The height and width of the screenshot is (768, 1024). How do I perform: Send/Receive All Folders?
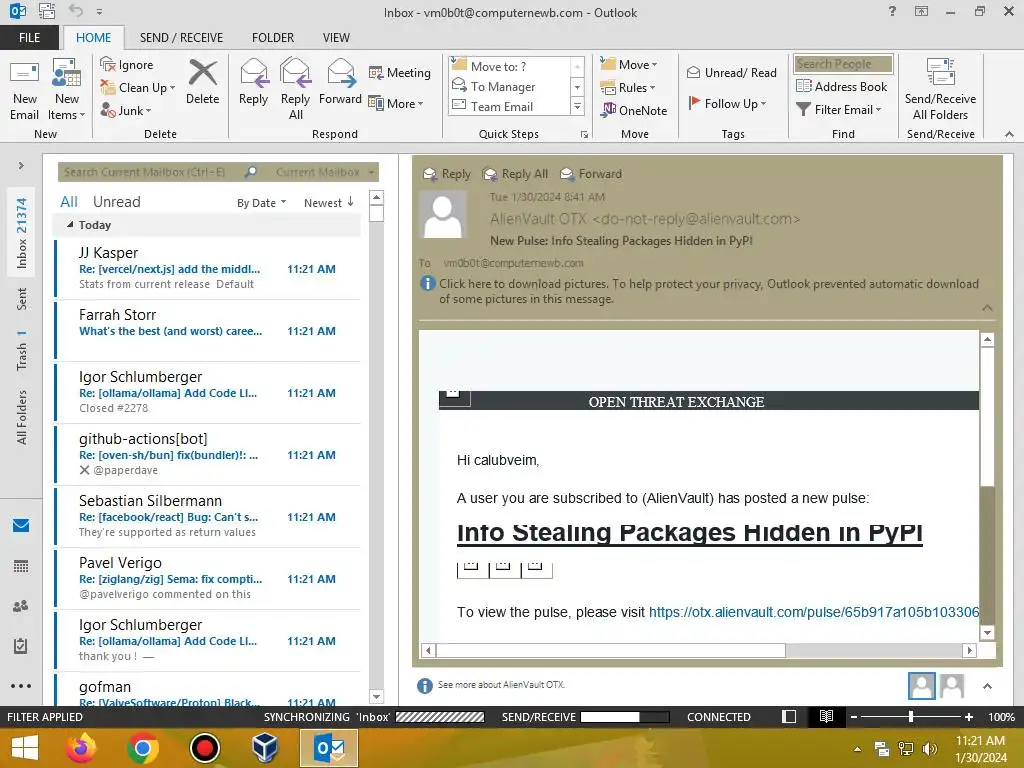(940, 90)
